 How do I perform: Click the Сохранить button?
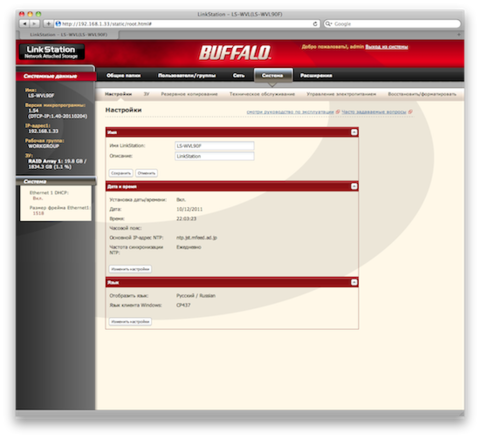click(121, 173)
